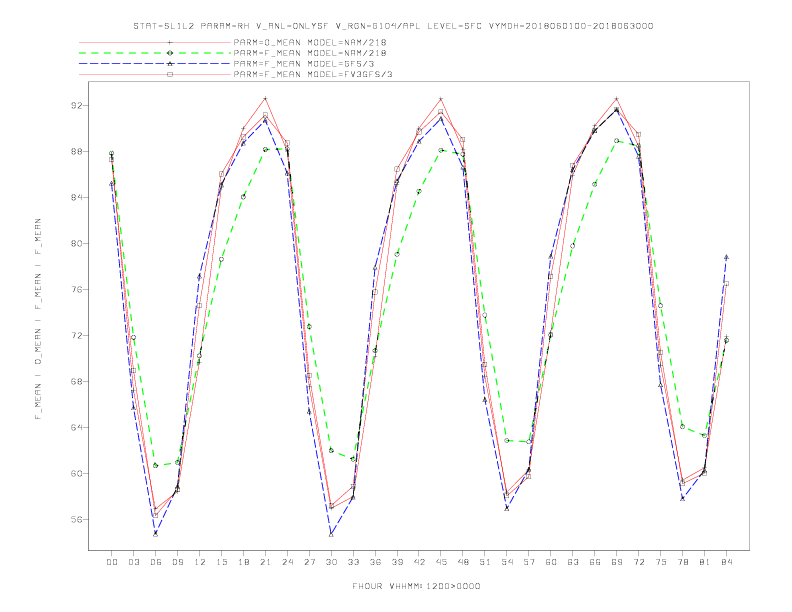Click x-axis forecast hour label 75
Screen dimensions: 792x612
pos(661,562)
